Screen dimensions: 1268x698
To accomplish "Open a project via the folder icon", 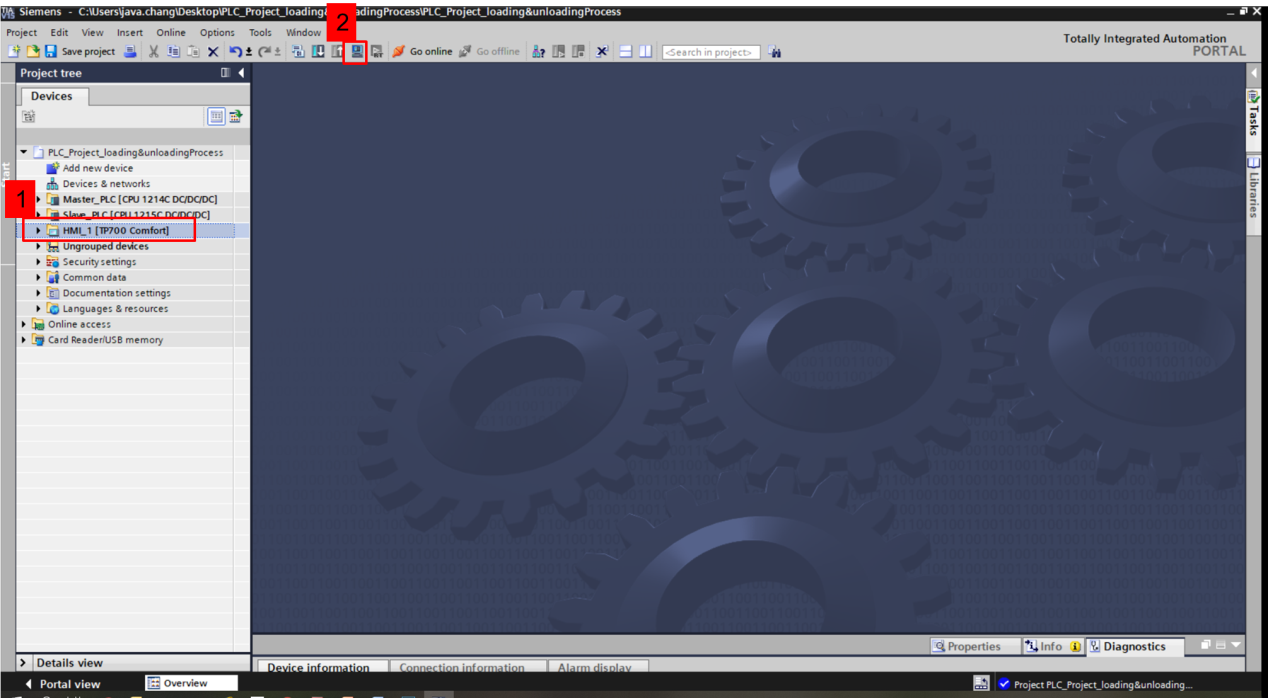I will (32, 51).
